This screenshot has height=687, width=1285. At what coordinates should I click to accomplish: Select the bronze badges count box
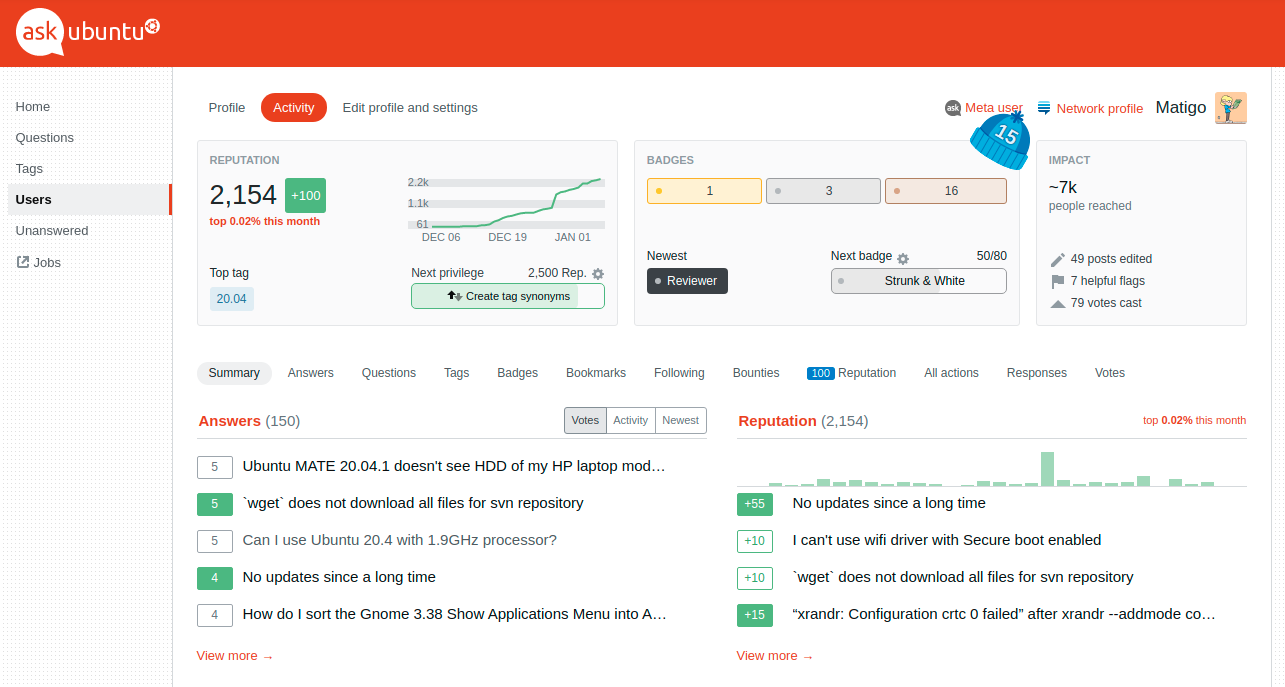click(x=945, y=191)
